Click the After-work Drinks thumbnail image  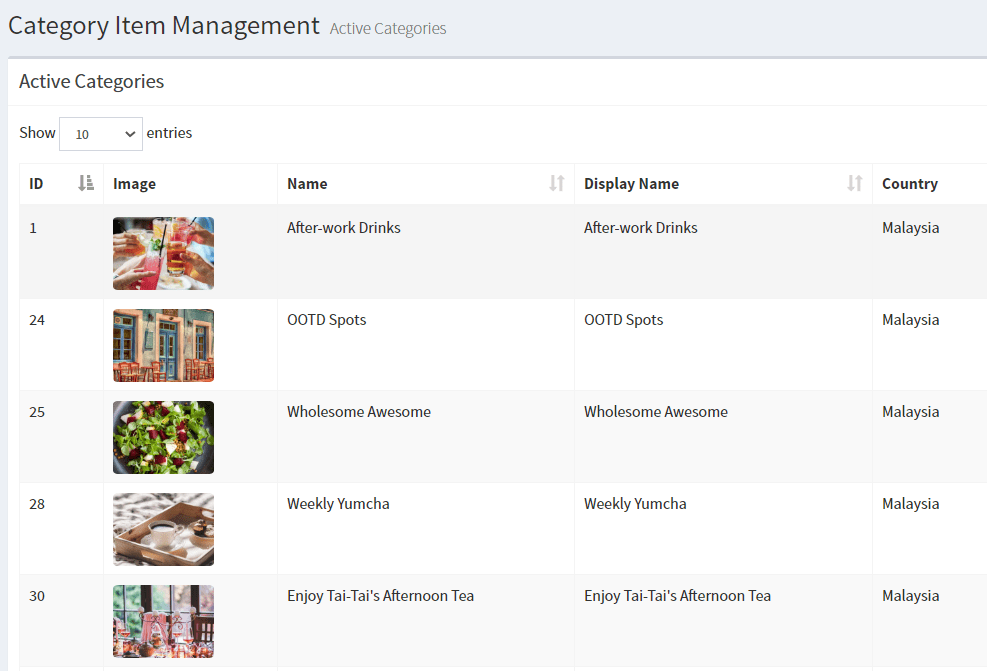point(163,253)
